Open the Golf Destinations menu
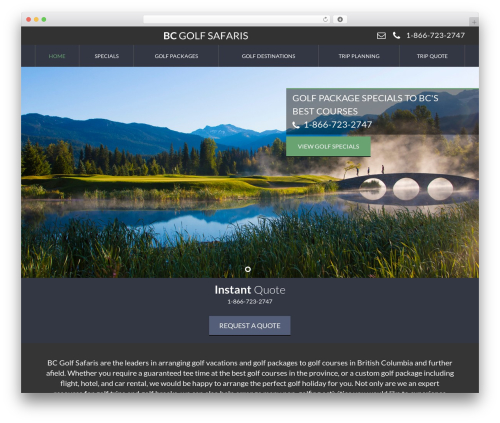The width and height of the screenshot is (500, 423). pos(268,56)
